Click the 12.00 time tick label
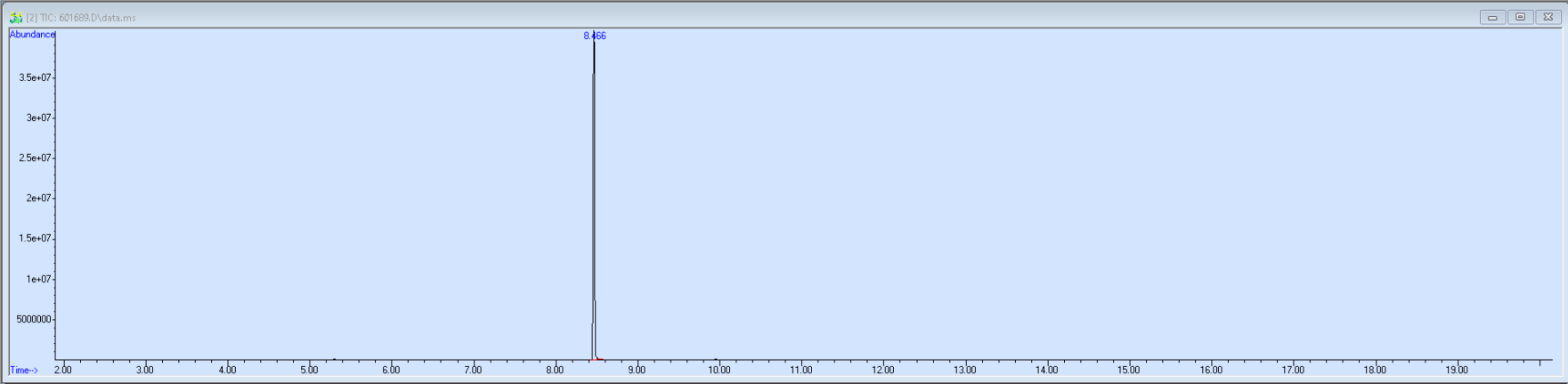 [883, 370]
